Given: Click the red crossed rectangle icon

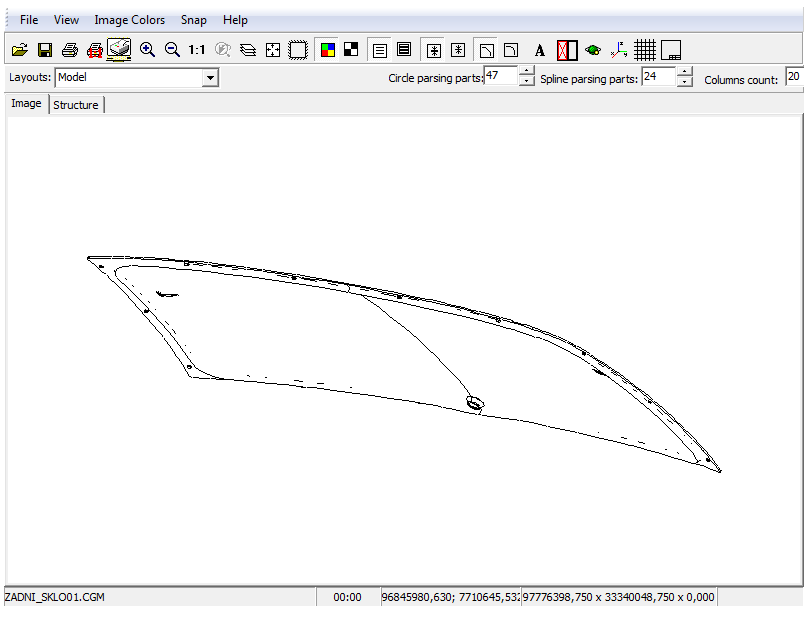Looking at the screenshot, I should tap(567, 51).
